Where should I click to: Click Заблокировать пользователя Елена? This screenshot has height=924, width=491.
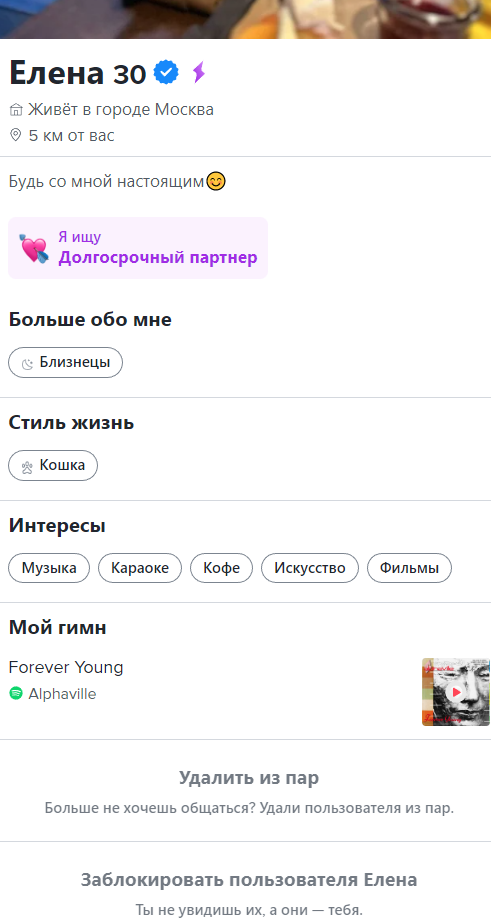(249, 880)
